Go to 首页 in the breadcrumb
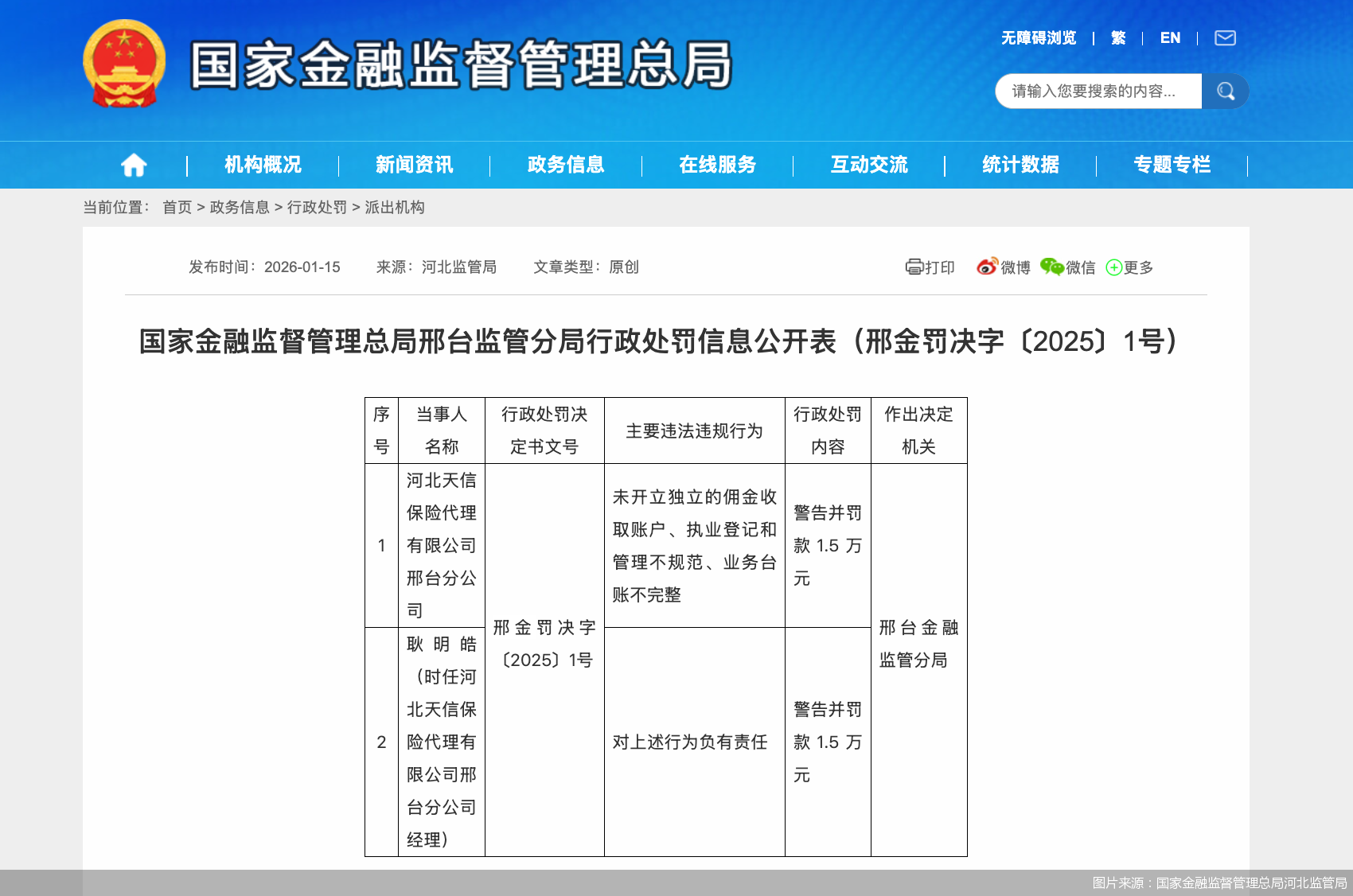The width and height of the screenshot is (1353, 896). (176, 207)
